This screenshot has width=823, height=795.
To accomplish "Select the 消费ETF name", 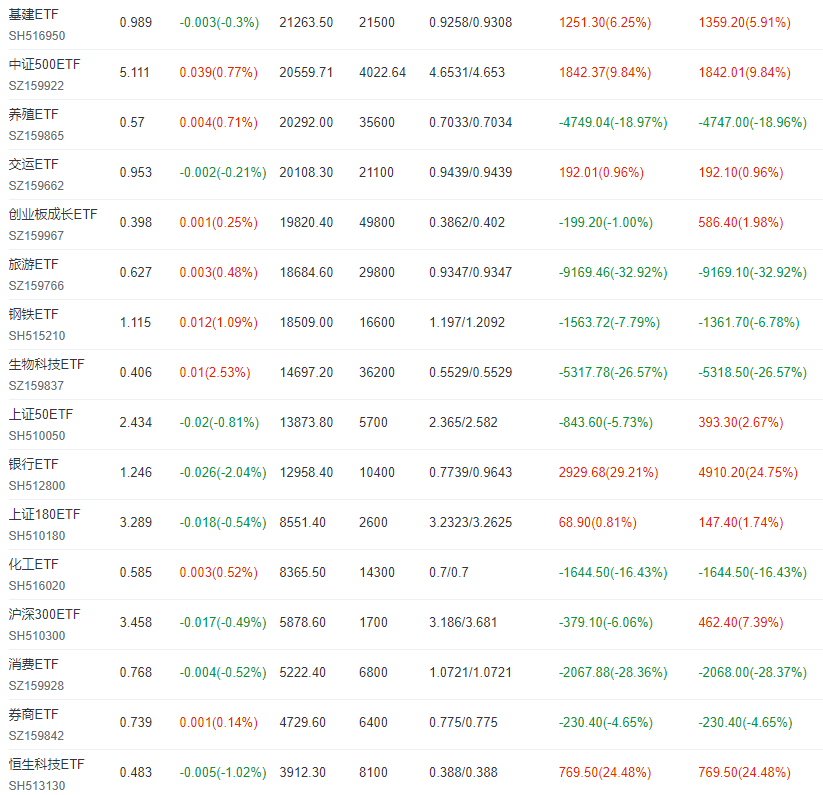I will pos(34,664).
